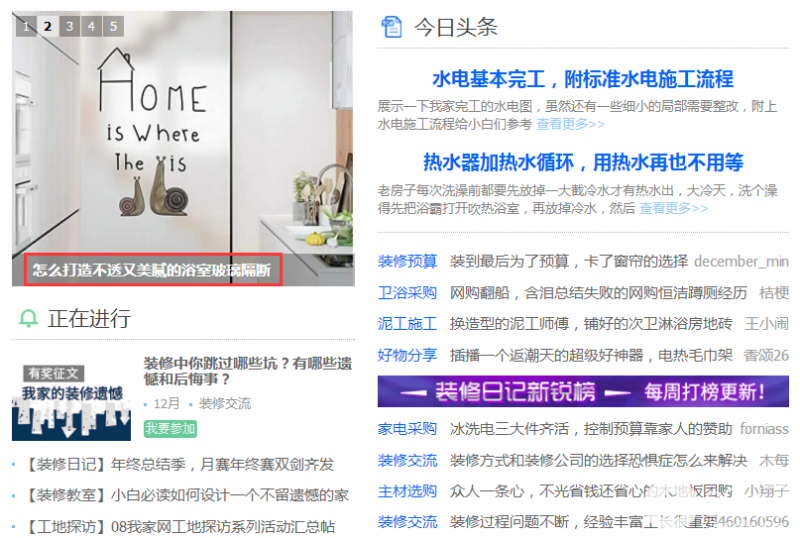Screen dimensions: 800x538
Task: Click the 今日头条 document icon
Action: [x=391, y=27]
